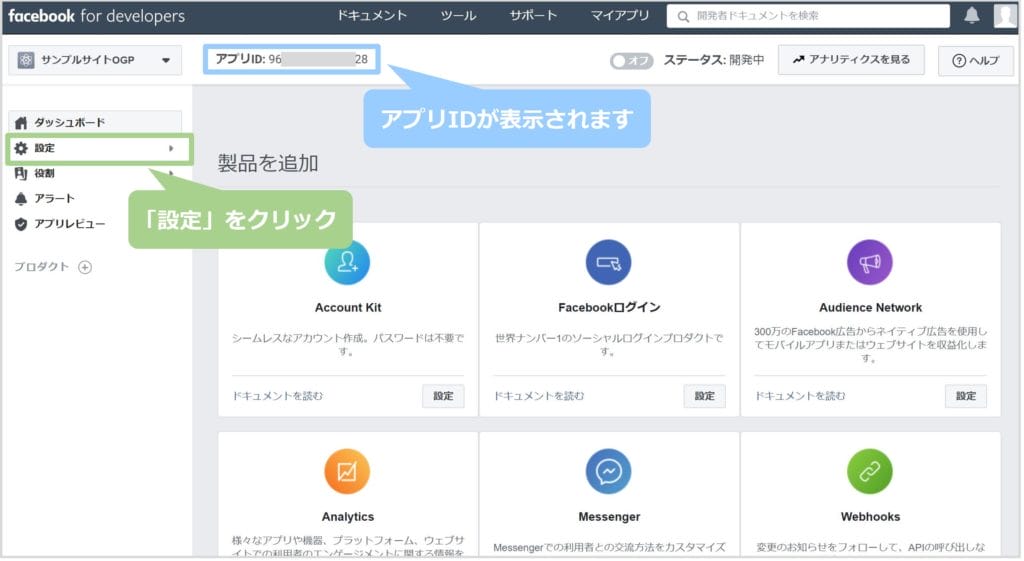Viewport: 1024px width, 561px height.
Task: Click the アラート bell icon in sidebar
Action: [21, 199]
